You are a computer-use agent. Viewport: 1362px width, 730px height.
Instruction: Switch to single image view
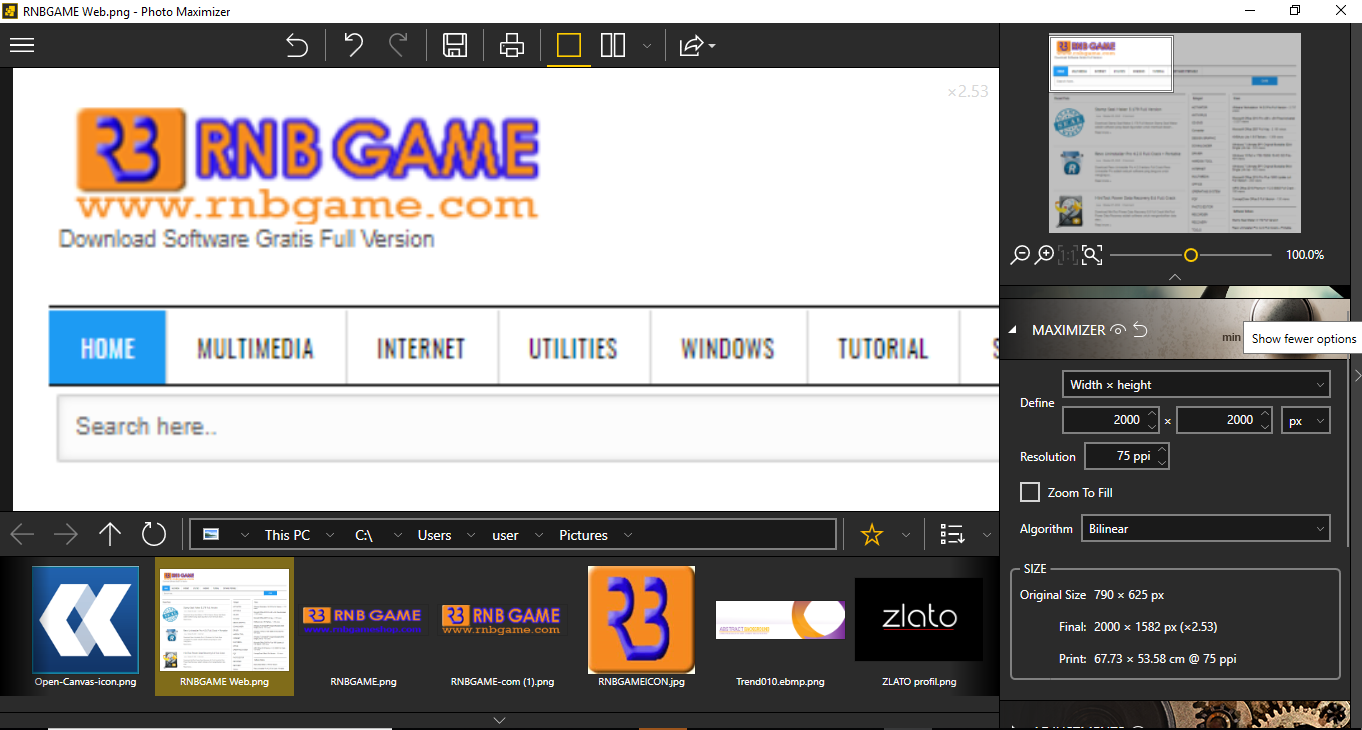tap(568, 45)
